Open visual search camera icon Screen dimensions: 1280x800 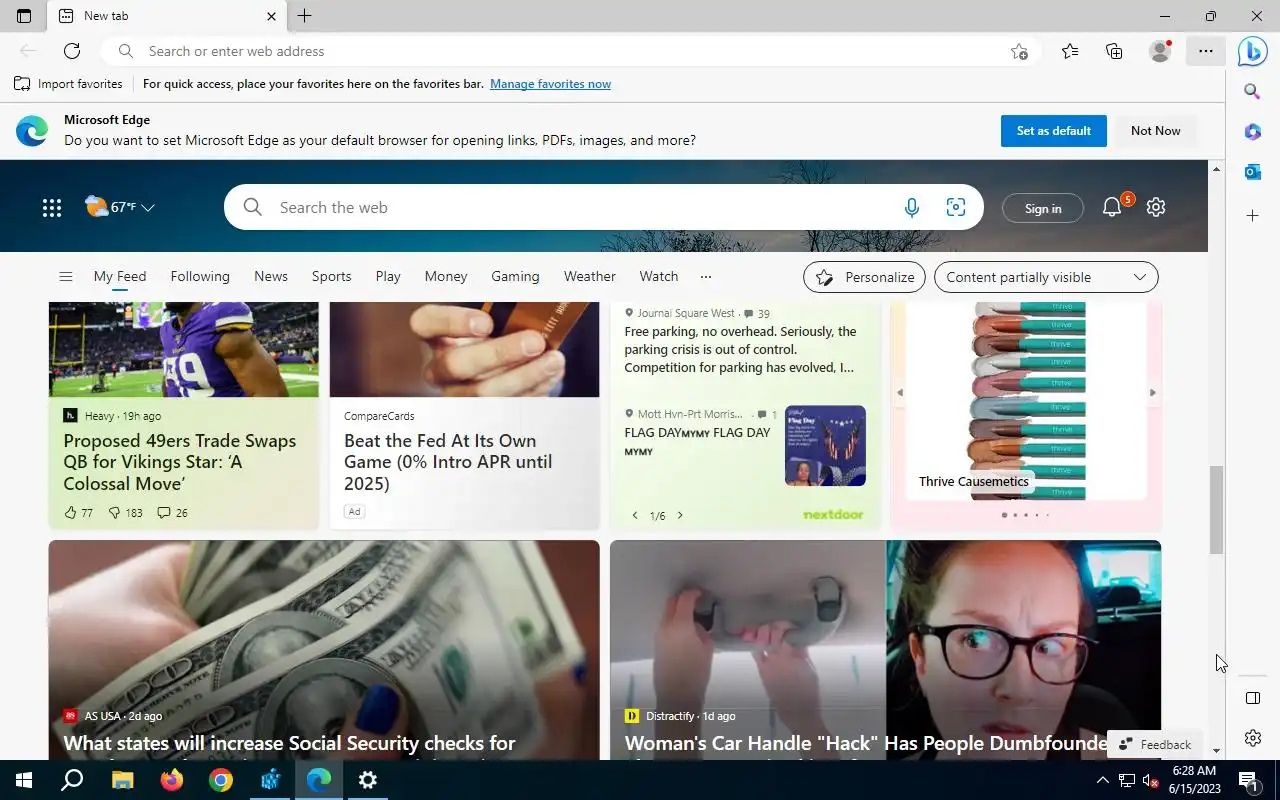point(956,207)
